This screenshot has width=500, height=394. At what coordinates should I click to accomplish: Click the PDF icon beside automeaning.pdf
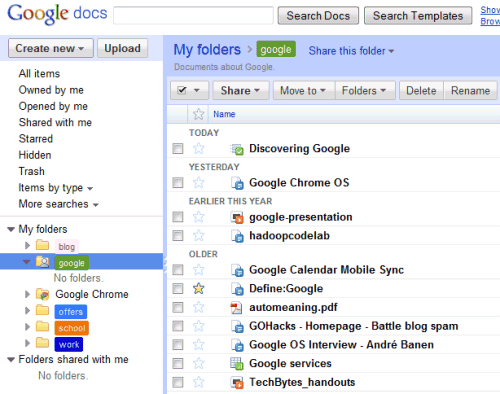[236, 308]
